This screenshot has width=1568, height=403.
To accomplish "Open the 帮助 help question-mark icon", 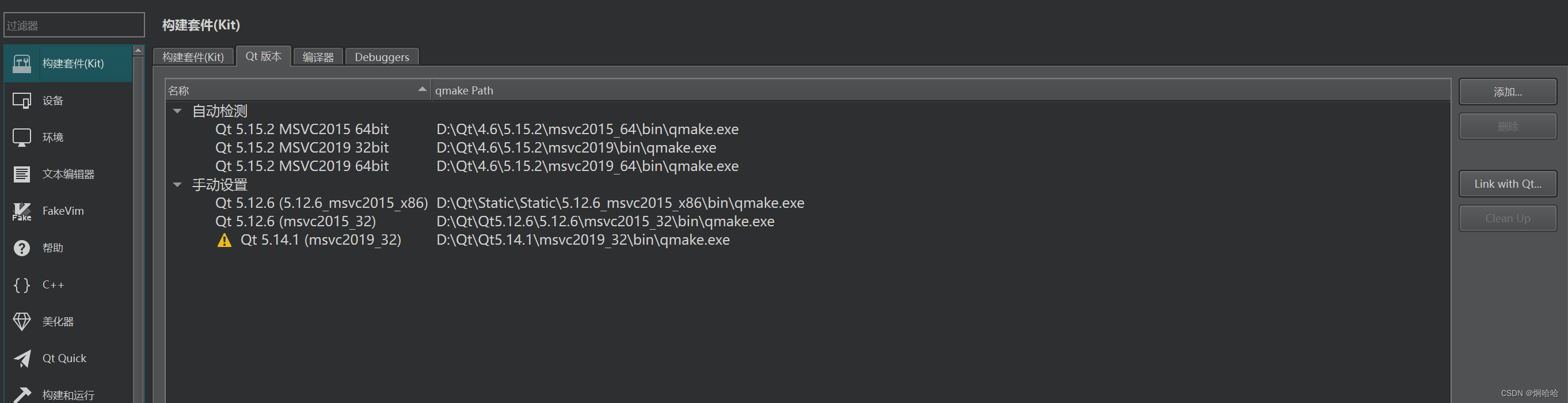I will (22, 248).
